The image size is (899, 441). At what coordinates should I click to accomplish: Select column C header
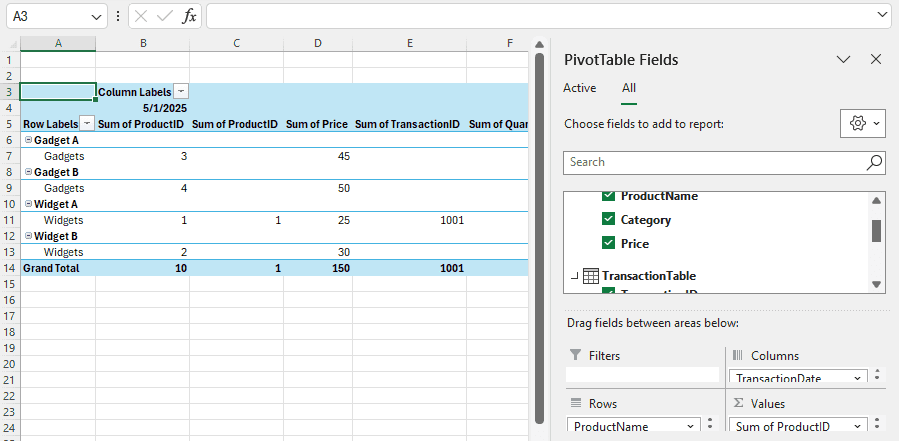point(236,43)
